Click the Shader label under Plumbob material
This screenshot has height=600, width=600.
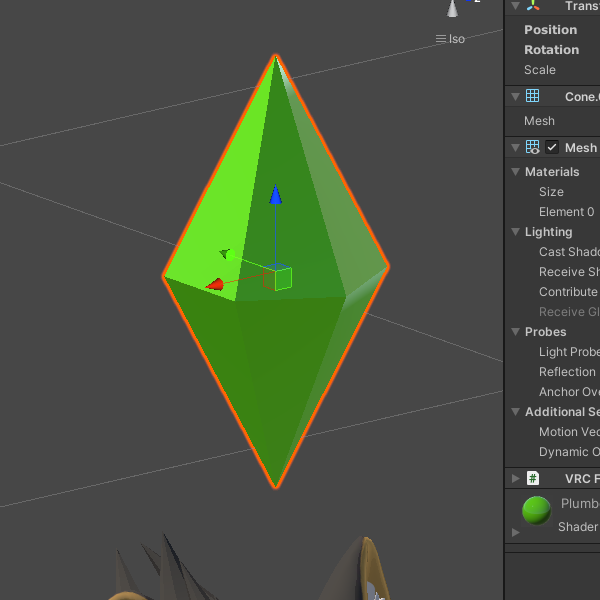tap(578, 527)
